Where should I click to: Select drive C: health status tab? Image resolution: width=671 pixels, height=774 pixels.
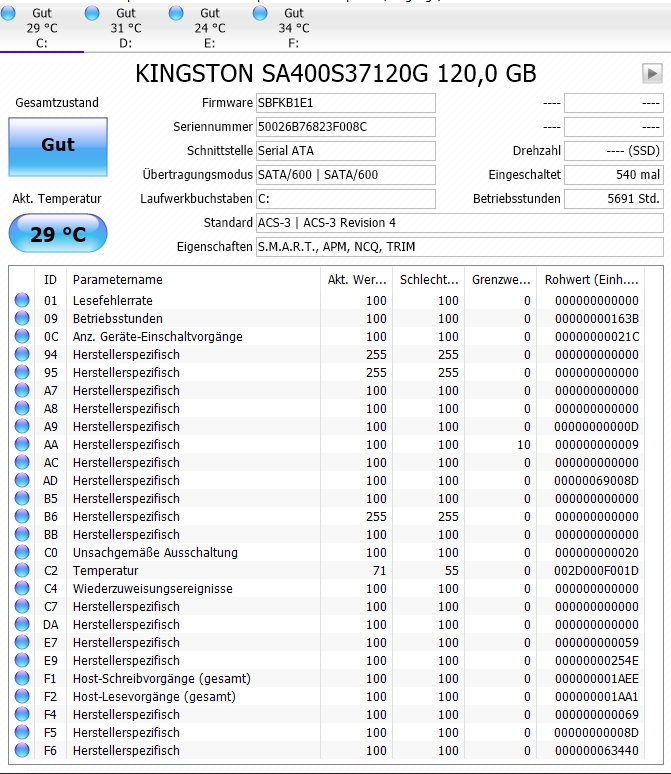coord(42,28)
